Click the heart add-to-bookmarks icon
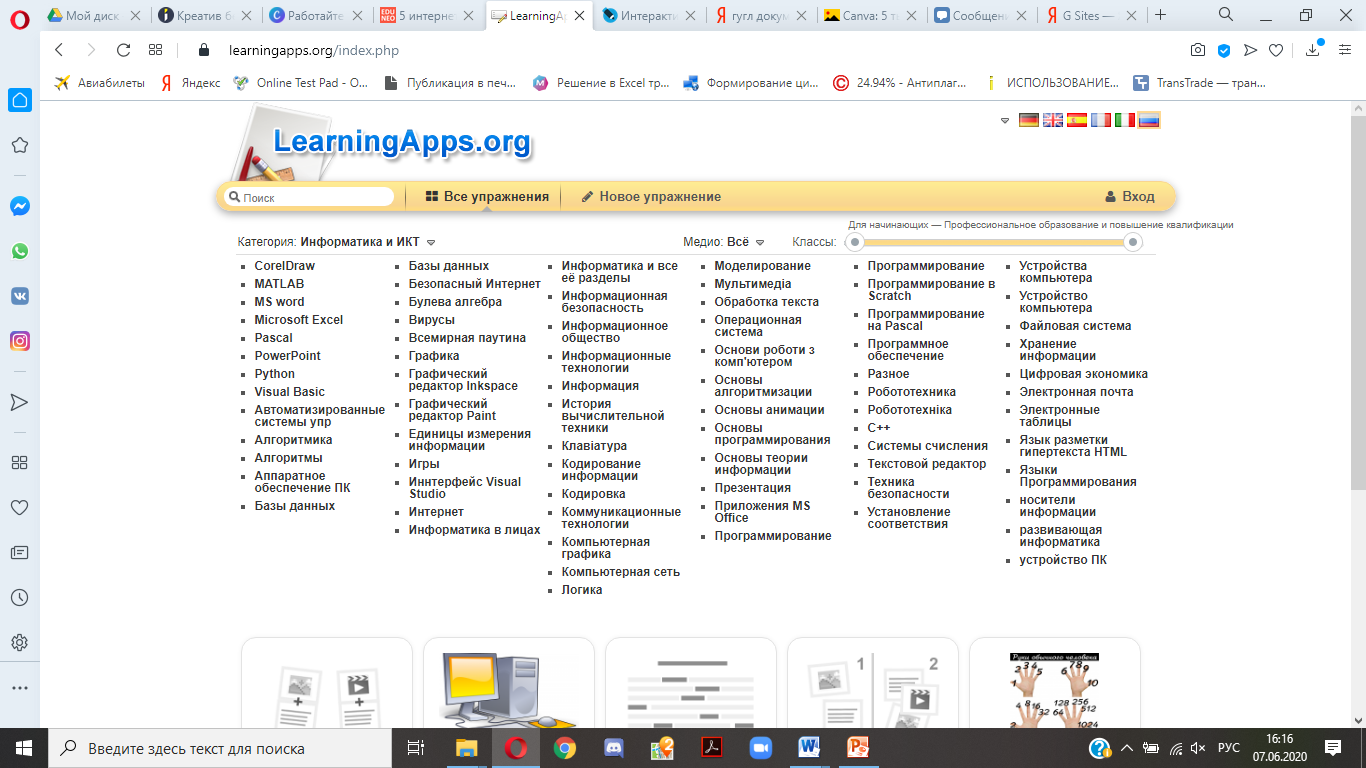The image size is (1366, 768). pyautogui.click(x=1276, y=50)
